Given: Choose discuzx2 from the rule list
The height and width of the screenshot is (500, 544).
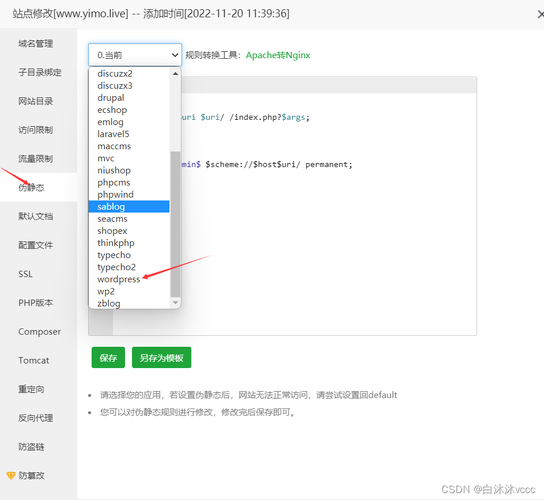Looking at the screenshot, I should point(129,74).
